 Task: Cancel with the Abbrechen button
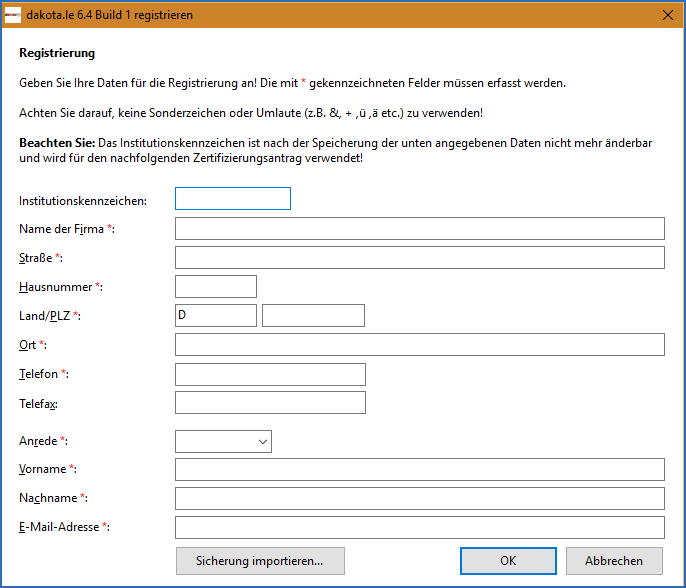point(614,561)
